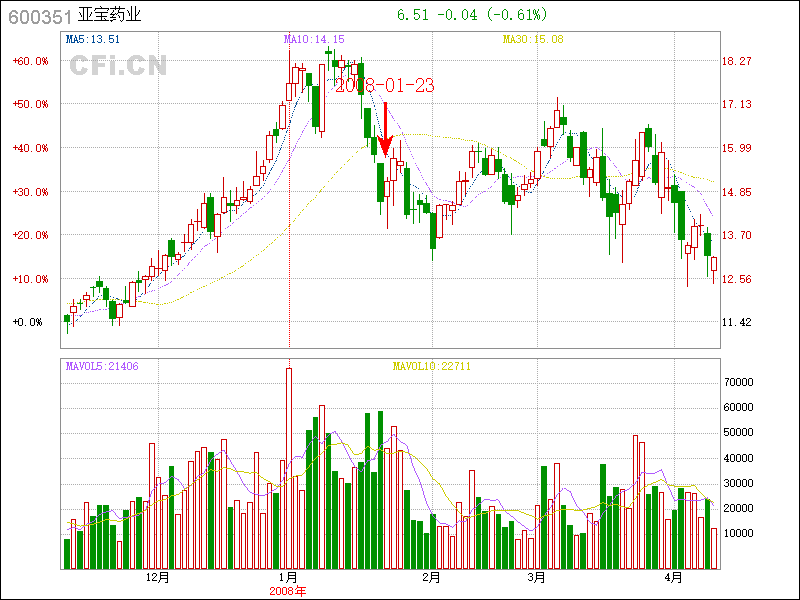This screenshot has width=800, height=600.
Task: Click the +20.0% axis label
Action: (x=30, y=235)
